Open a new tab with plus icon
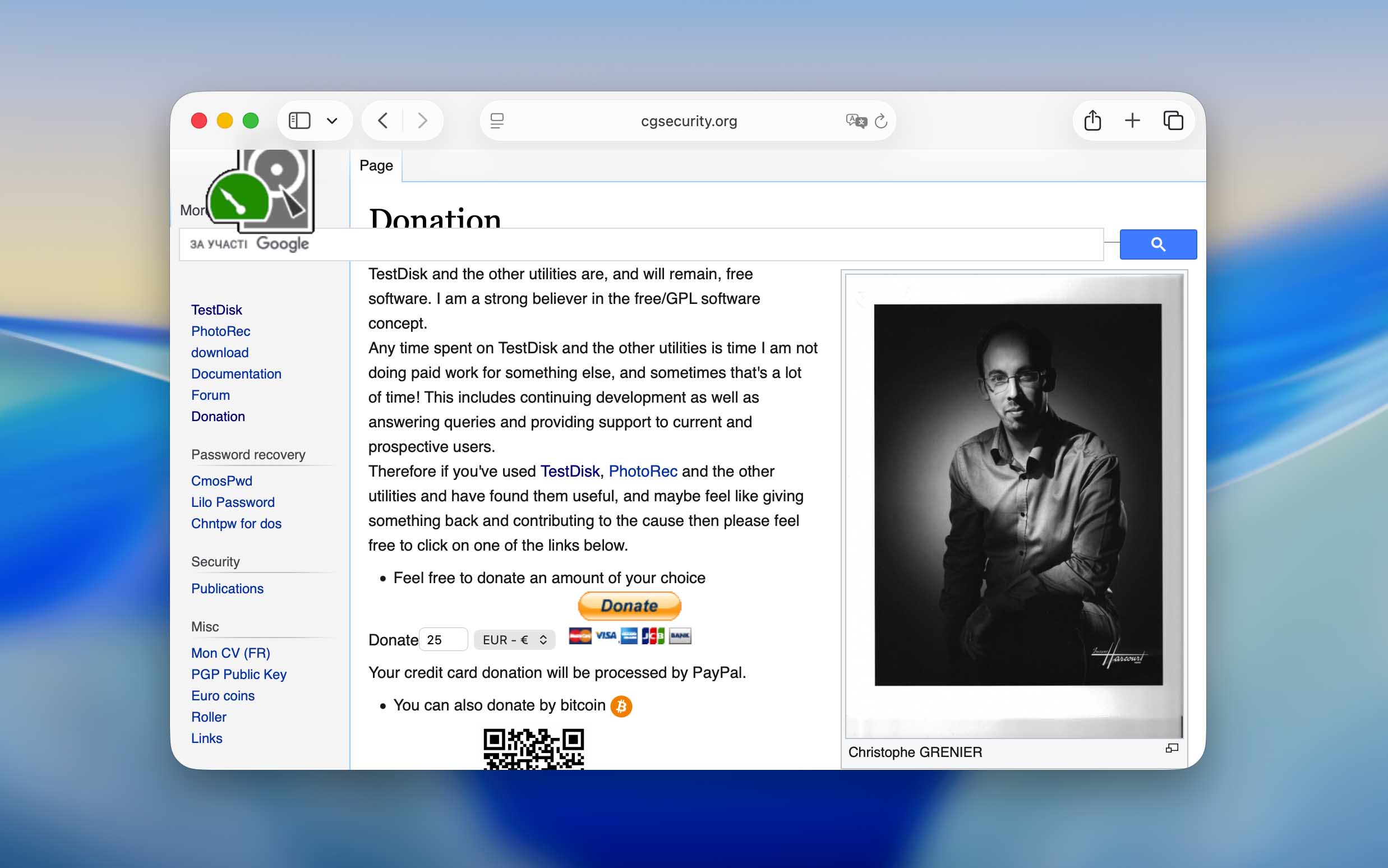This screenshot has height=868, width=1388. (x=1132, y=121)
